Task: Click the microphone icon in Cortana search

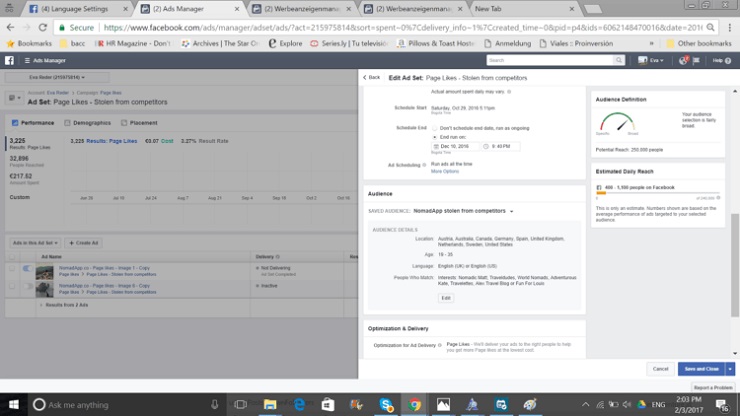Action: click(x=215, y=405)
